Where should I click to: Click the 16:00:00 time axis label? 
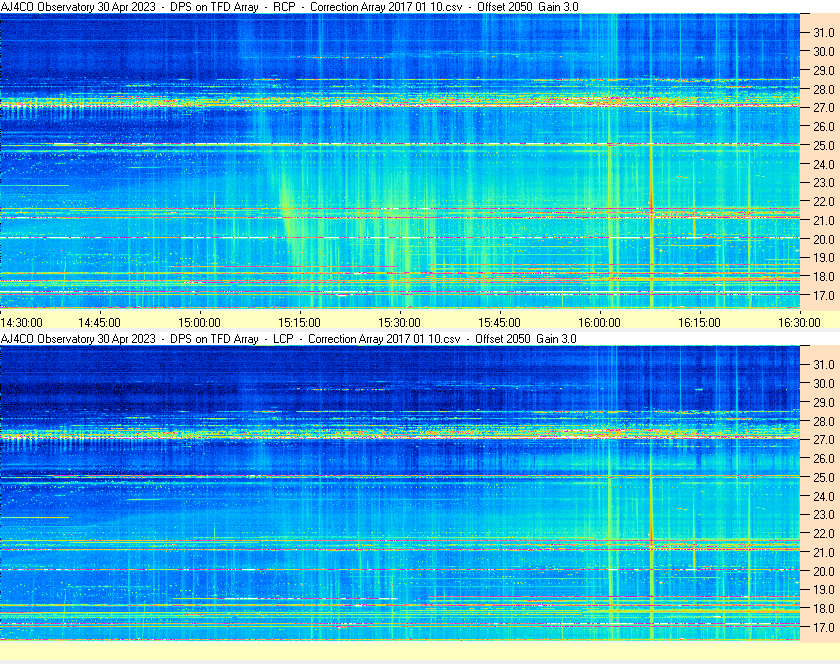click(x=599, y=323)
